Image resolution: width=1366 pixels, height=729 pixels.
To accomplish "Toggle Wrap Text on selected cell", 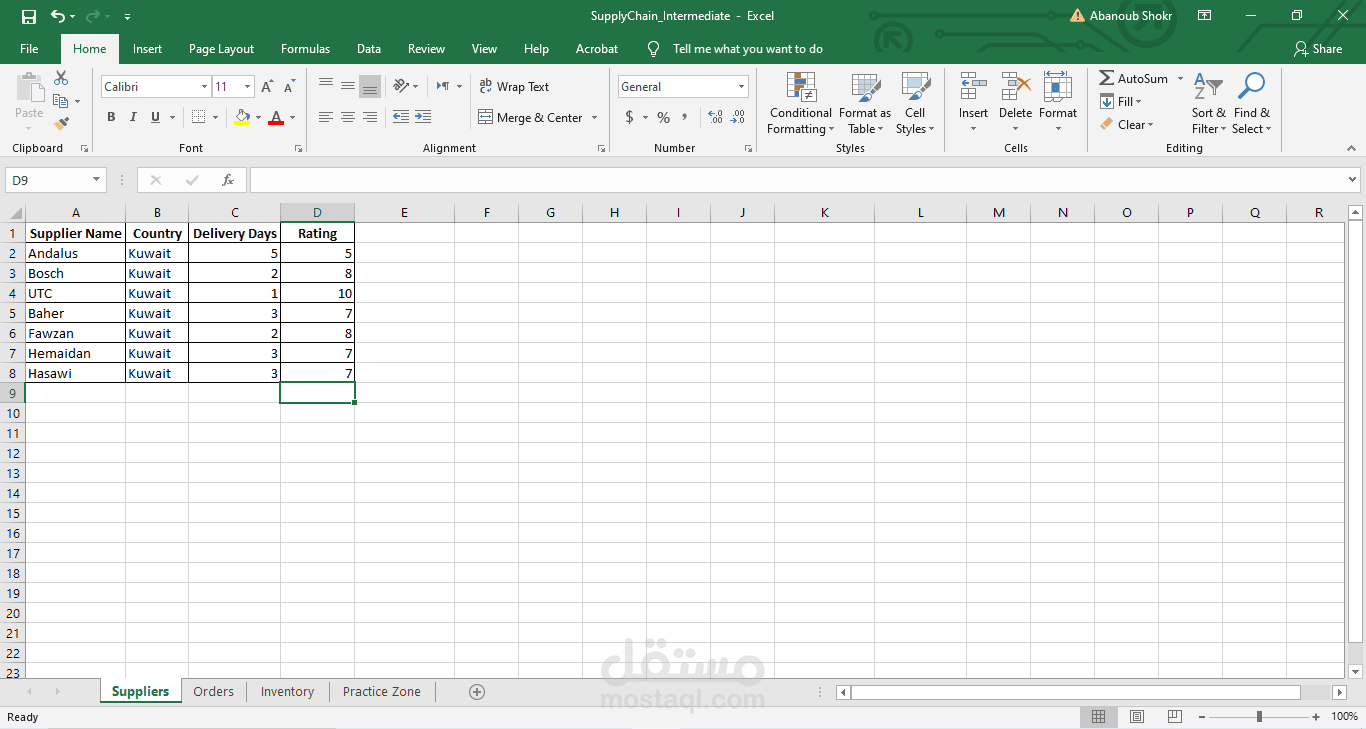I will pyautogui.click(x=514, y=87).
